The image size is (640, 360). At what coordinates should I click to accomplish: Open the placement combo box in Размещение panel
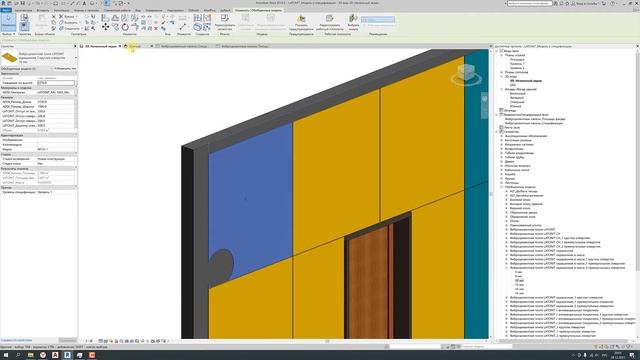[x=378, y=19]
